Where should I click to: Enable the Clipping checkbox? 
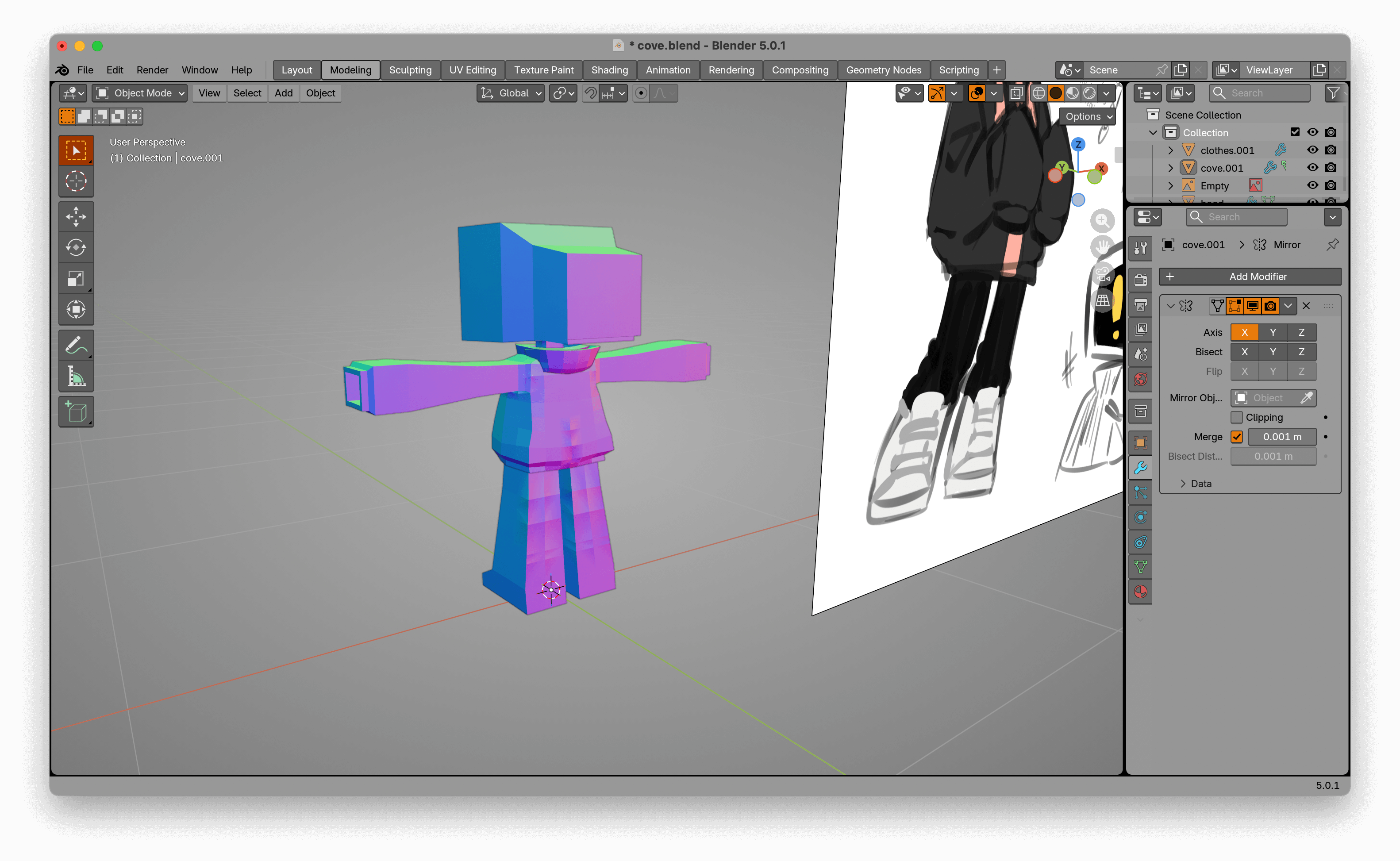1237,417
